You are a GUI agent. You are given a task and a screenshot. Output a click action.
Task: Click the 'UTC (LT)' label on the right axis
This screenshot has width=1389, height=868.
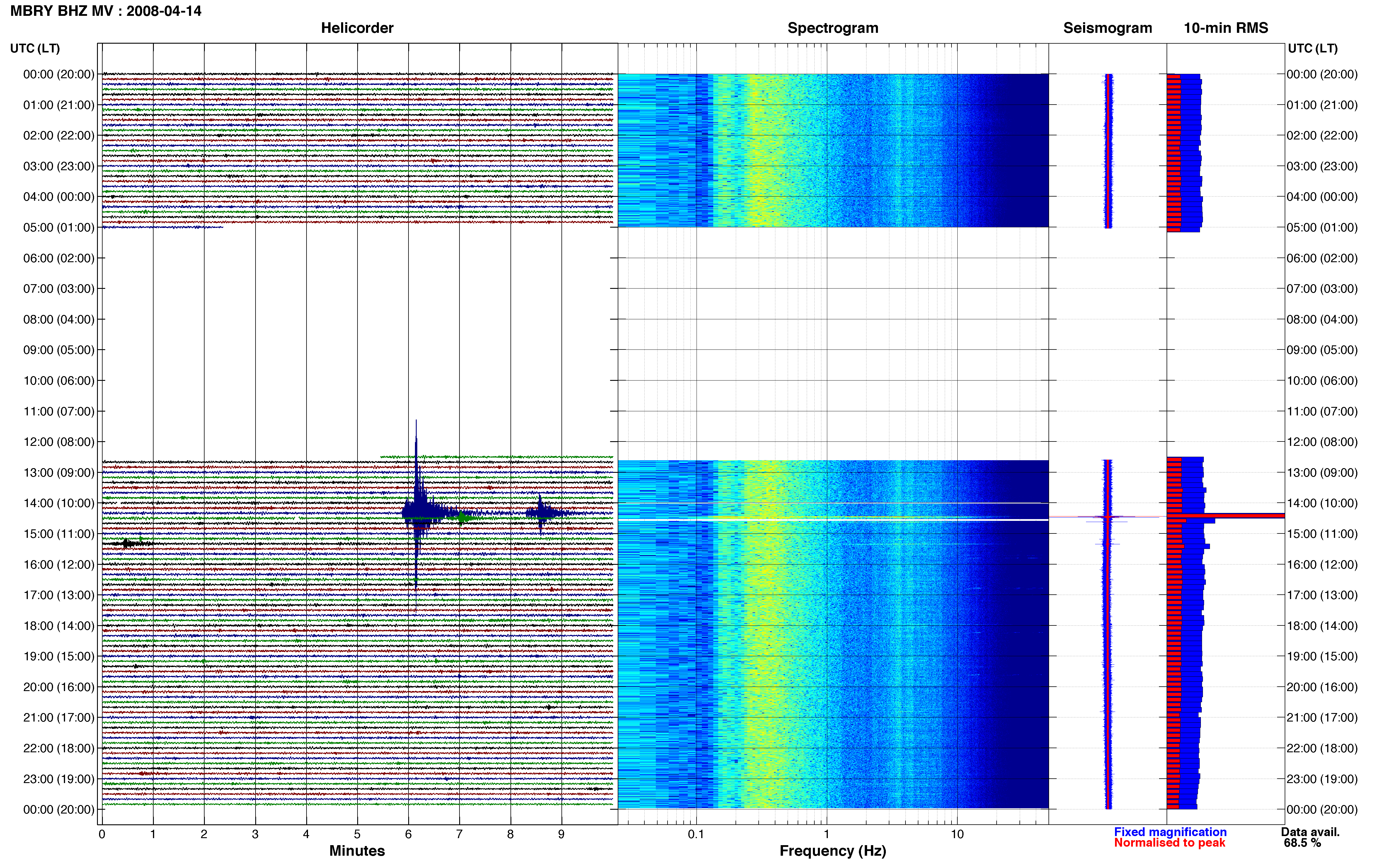tap(1313, 48)
